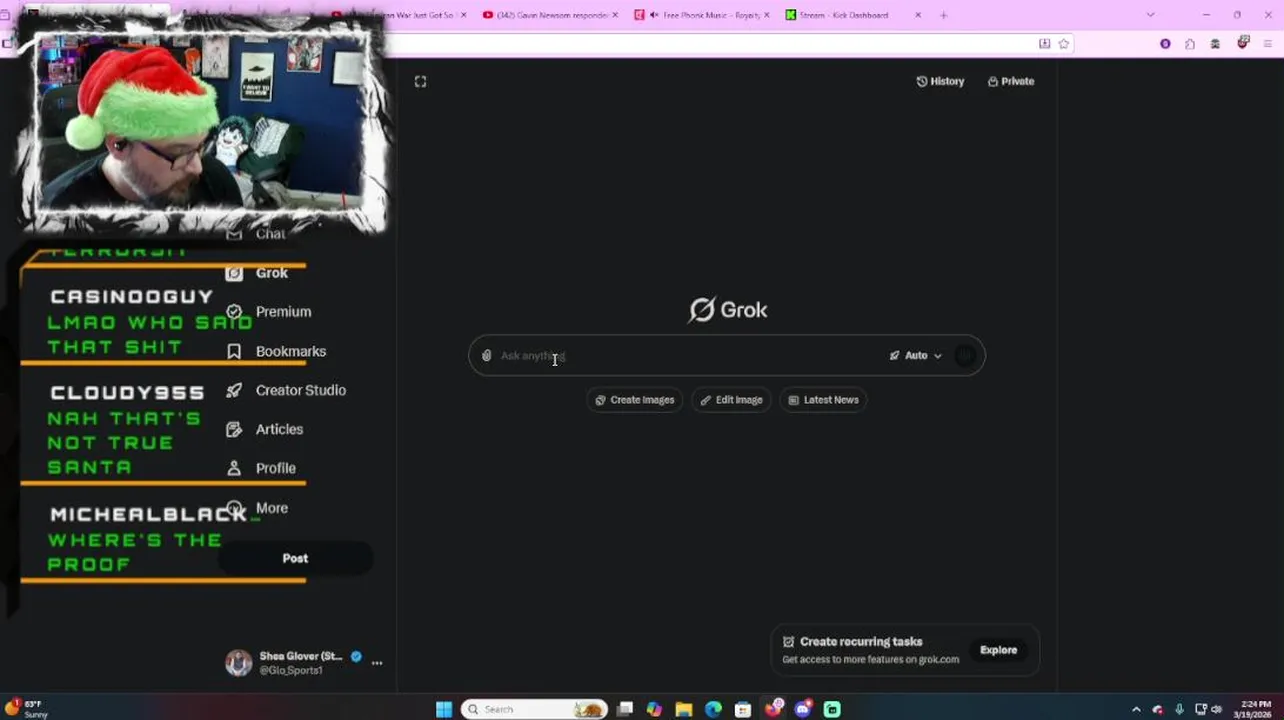The width and height of the screenshot is (1284, 720).
Task: Click the Edit Image button
Action: point(731,400)
